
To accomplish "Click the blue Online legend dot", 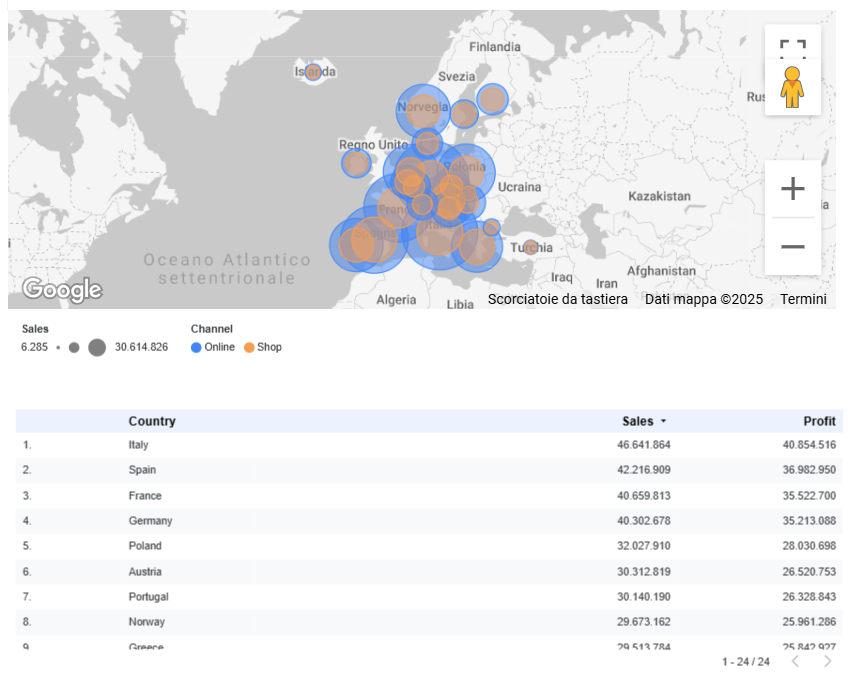I will 196,347.
